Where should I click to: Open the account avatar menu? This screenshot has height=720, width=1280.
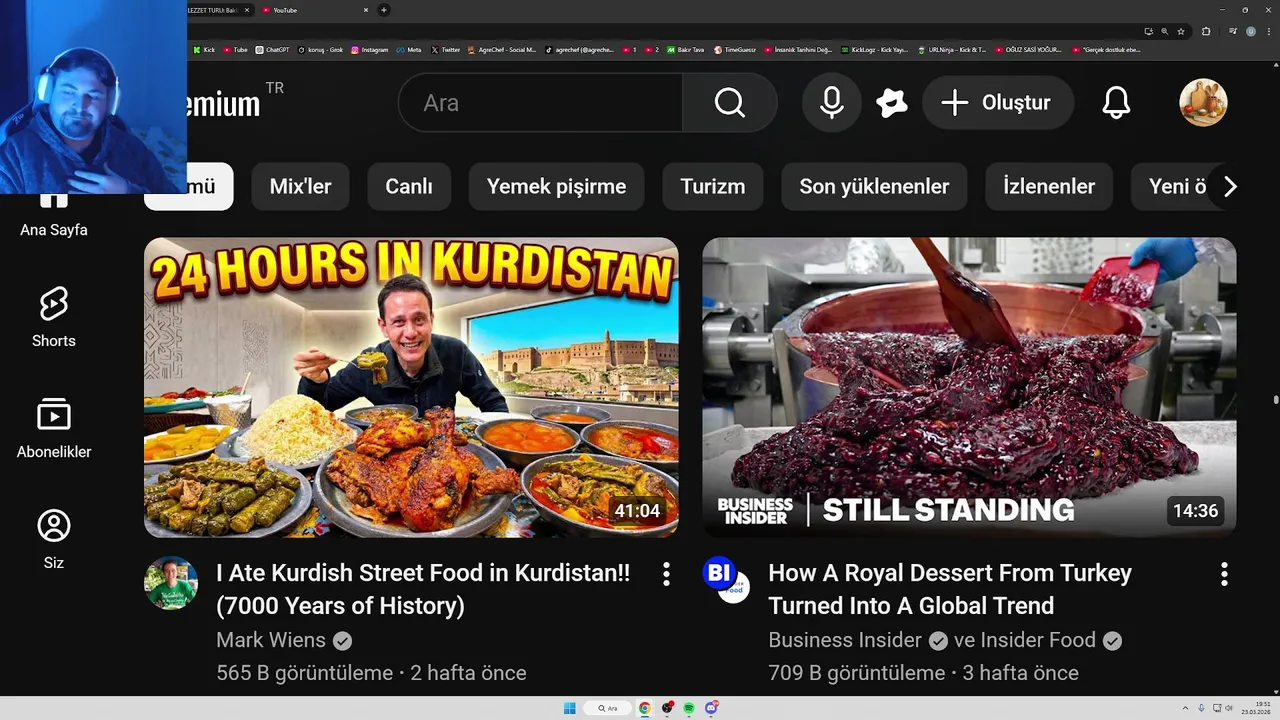click(1203, 102)
